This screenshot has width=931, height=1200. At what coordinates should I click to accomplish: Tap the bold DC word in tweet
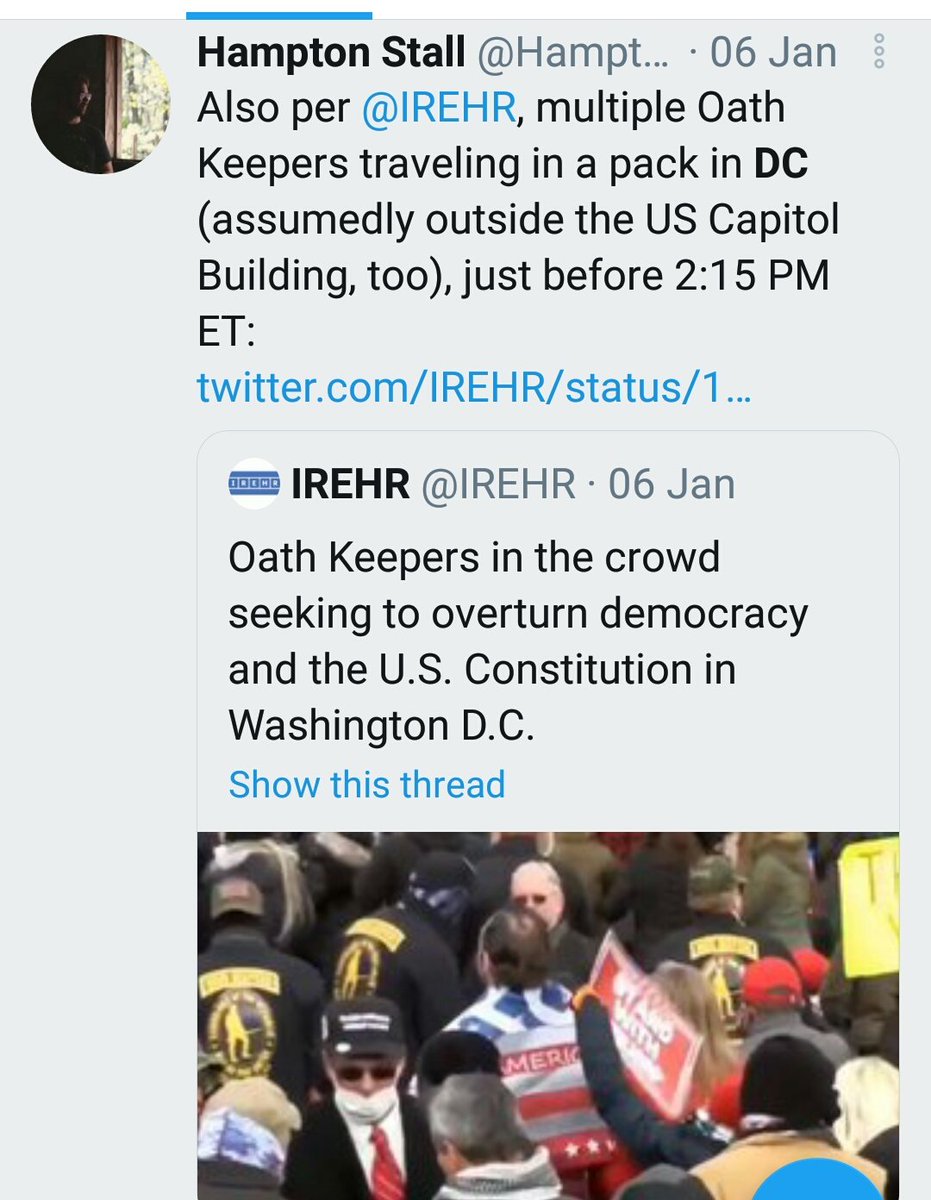(780, 164)
